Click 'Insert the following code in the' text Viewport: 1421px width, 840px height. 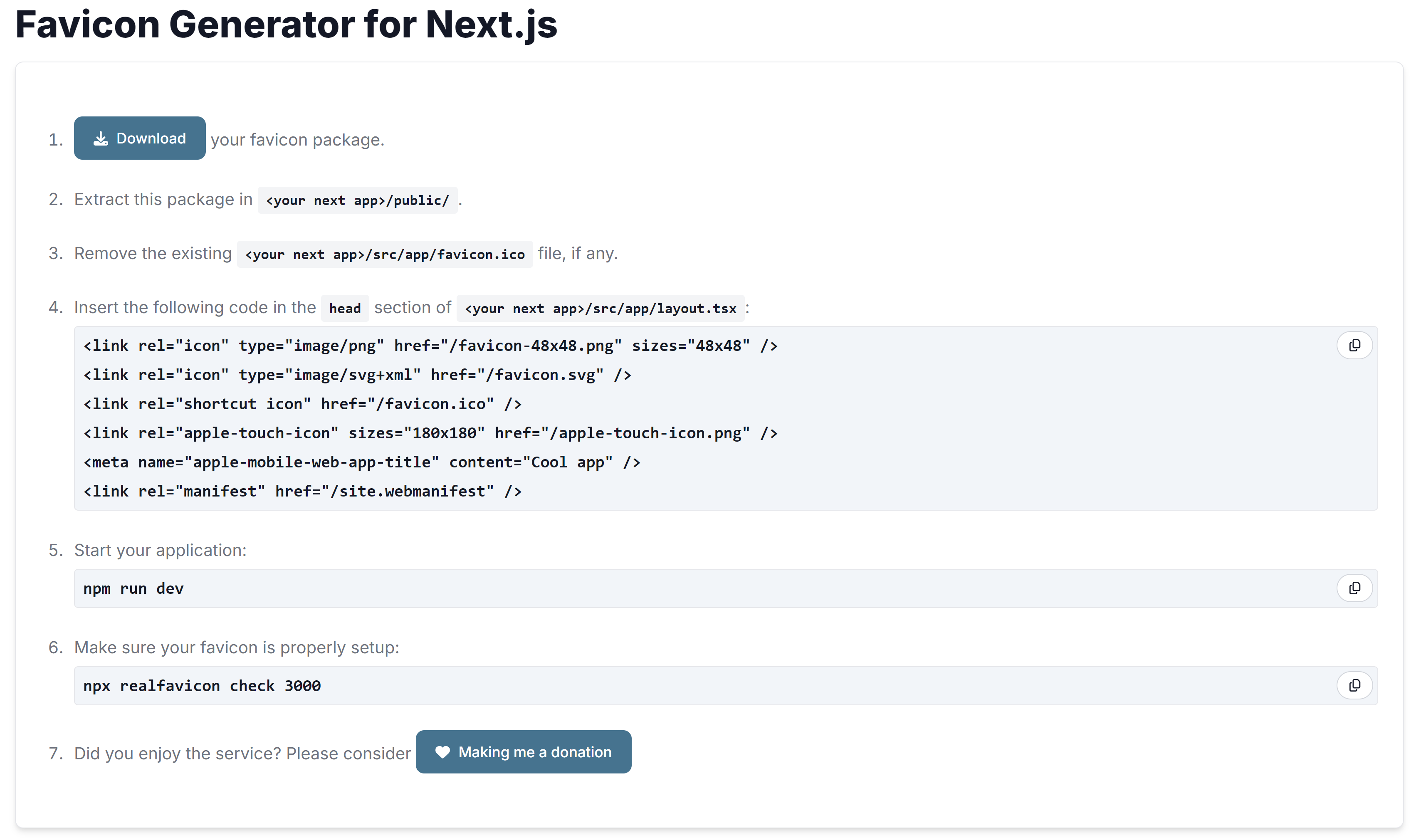tap(195, 307)
